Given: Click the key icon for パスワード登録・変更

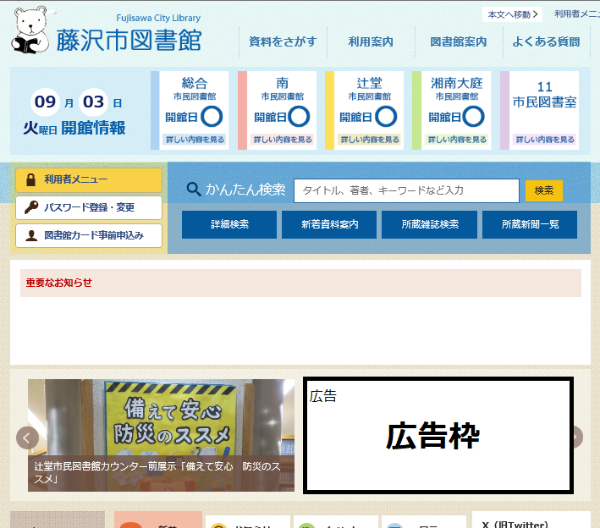Looking at the screenshot, I should click(x=31, y=208).
